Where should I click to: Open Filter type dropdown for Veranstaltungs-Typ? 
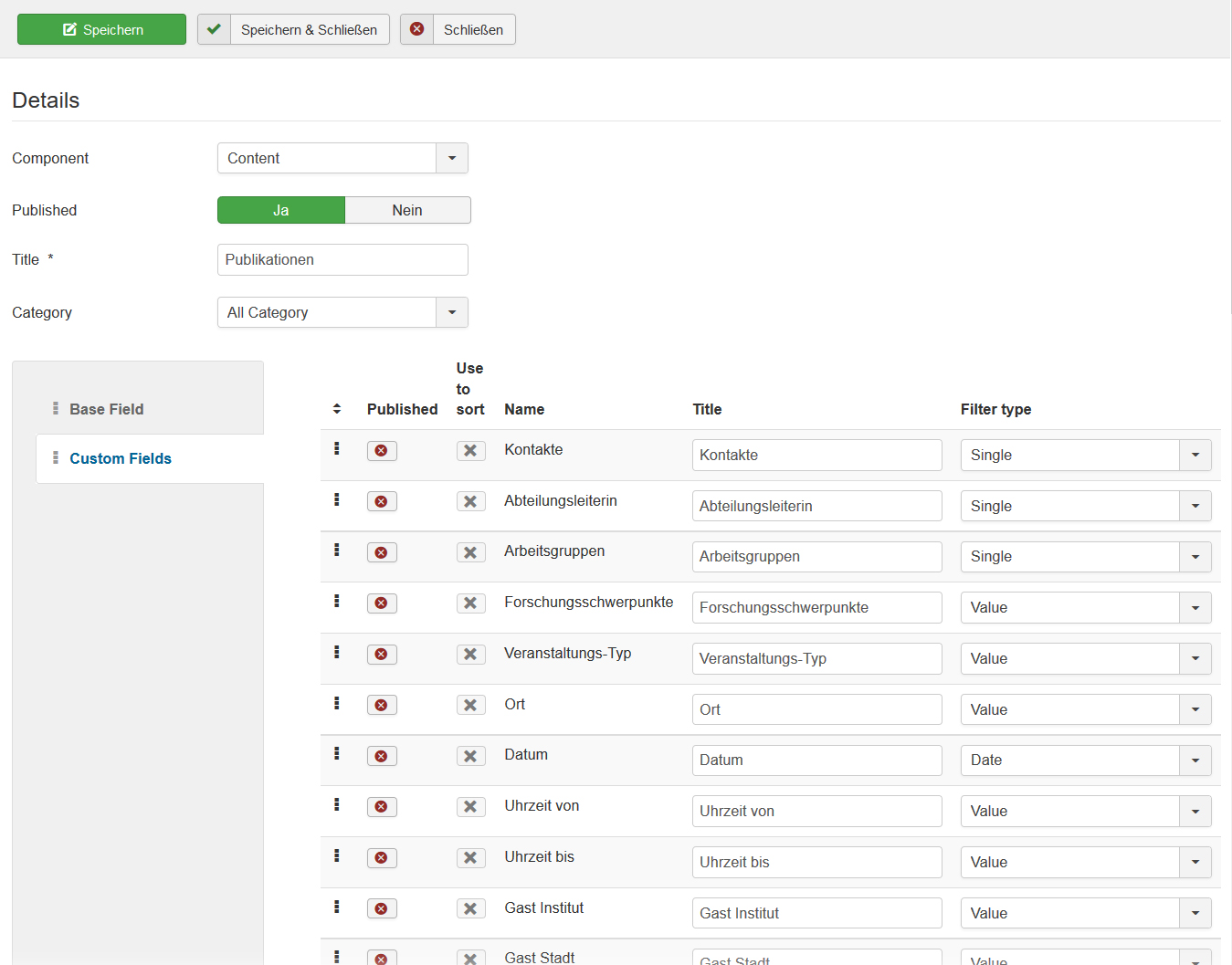(x=1195, y=659)
